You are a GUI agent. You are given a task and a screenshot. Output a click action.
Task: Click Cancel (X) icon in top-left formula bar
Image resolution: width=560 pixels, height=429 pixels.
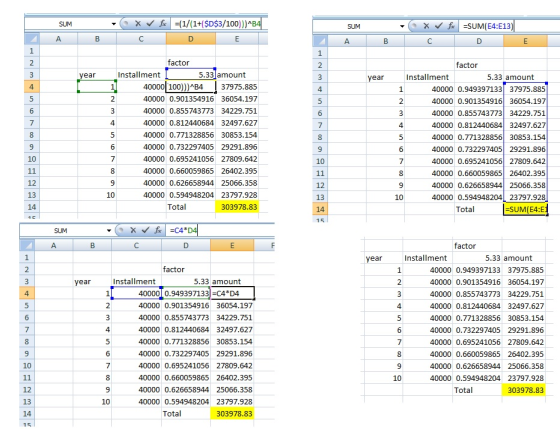coord(138,24)
